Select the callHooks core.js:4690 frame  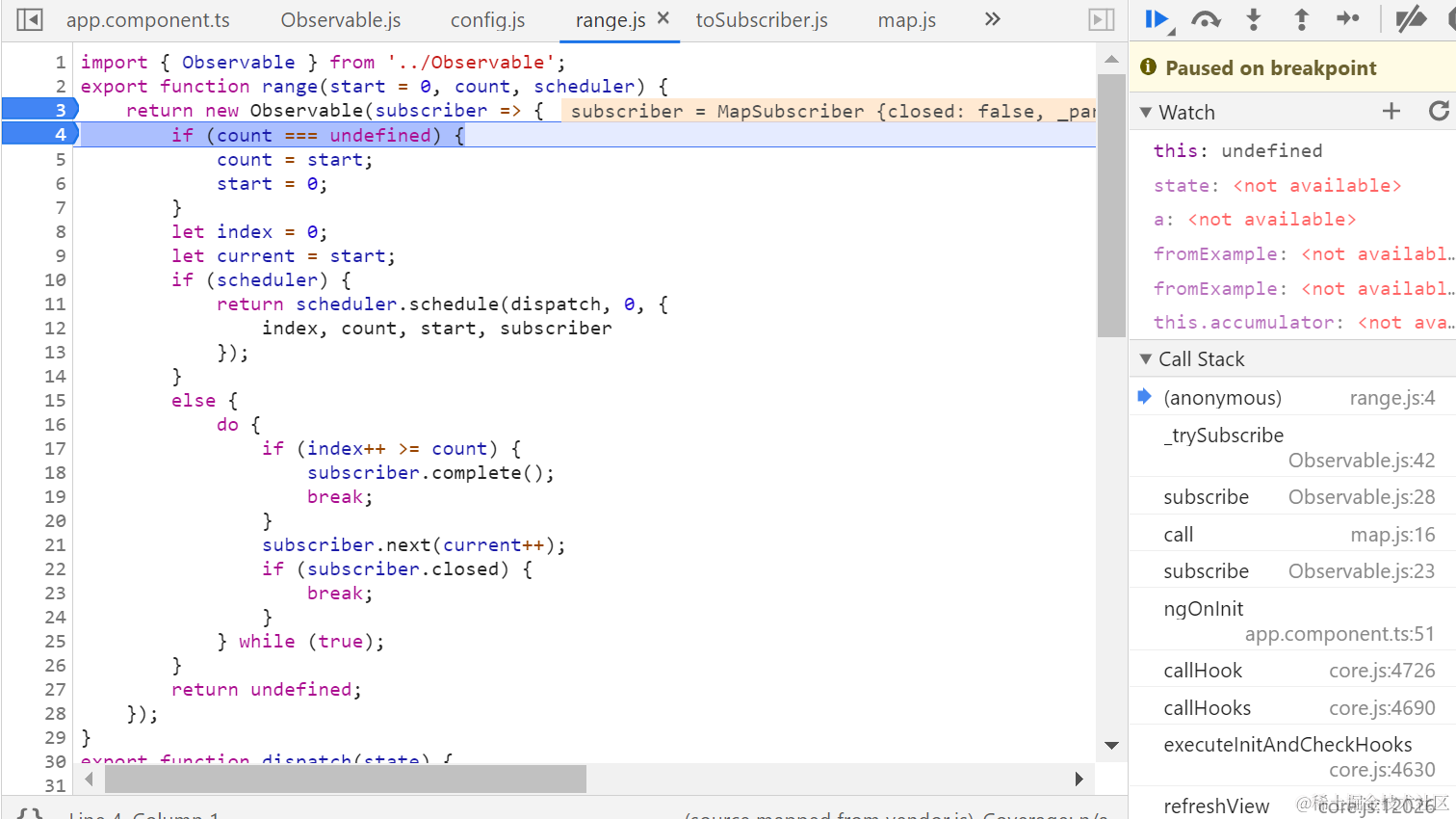(1292, 708)
